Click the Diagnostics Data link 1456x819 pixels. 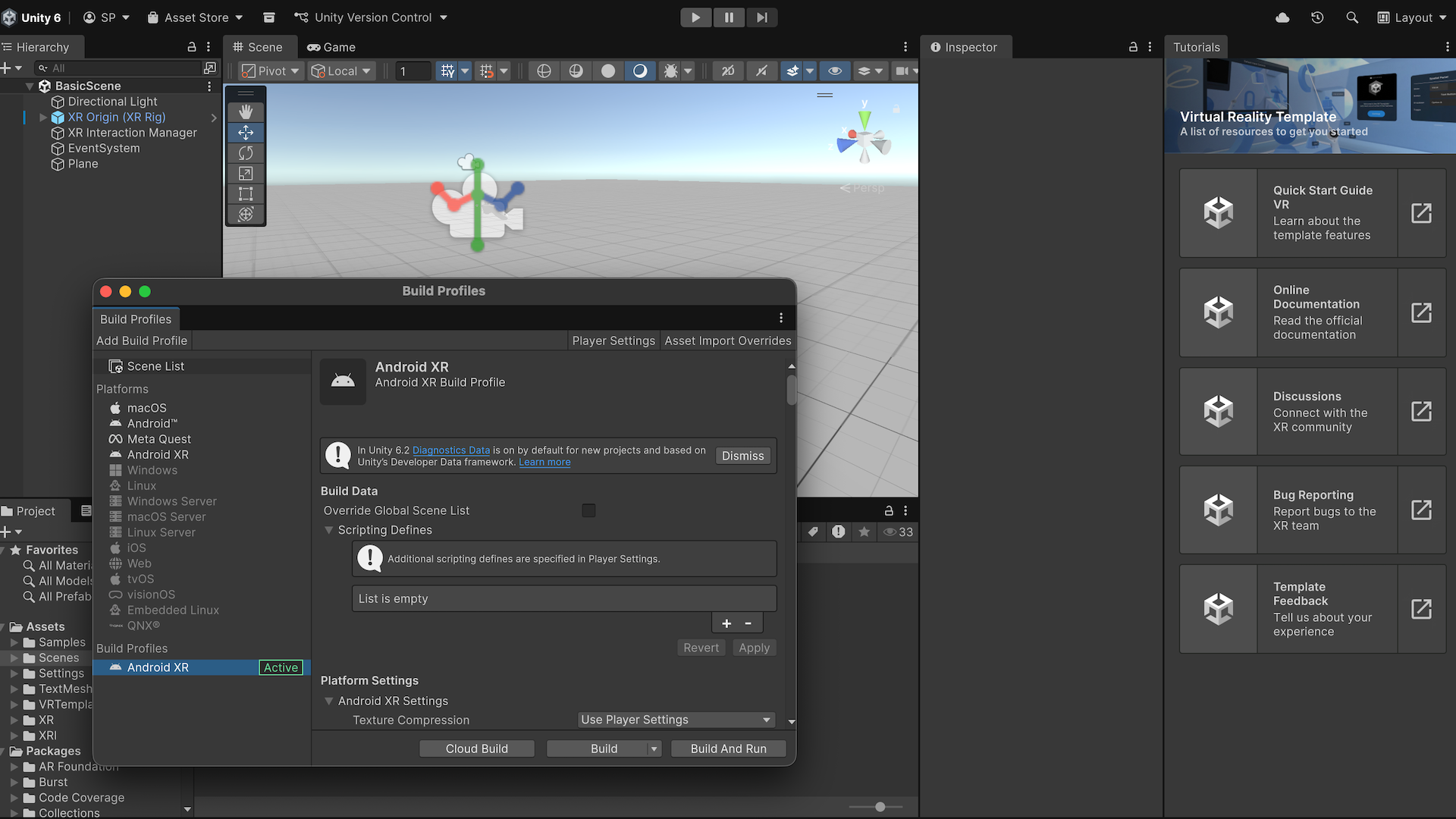[450, 450]
